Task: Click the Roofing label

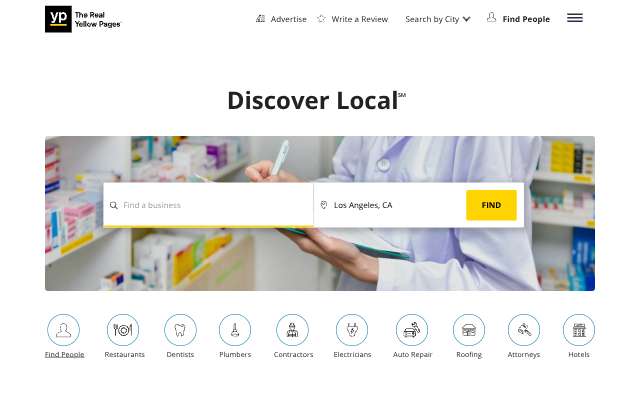Action: [x=469, y=354]
